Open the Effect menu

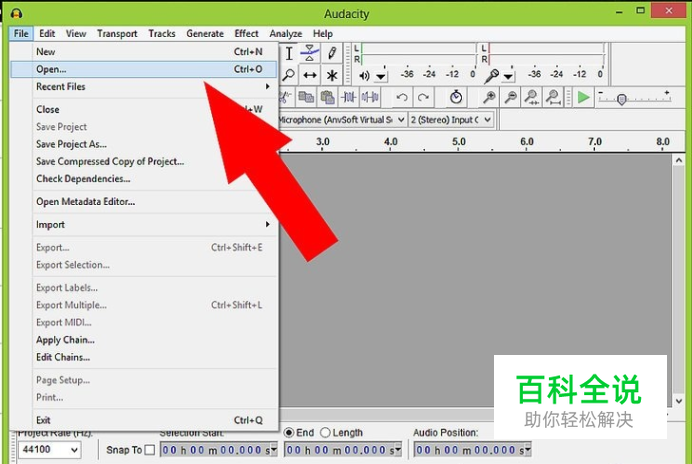click(x=246, y=34)
